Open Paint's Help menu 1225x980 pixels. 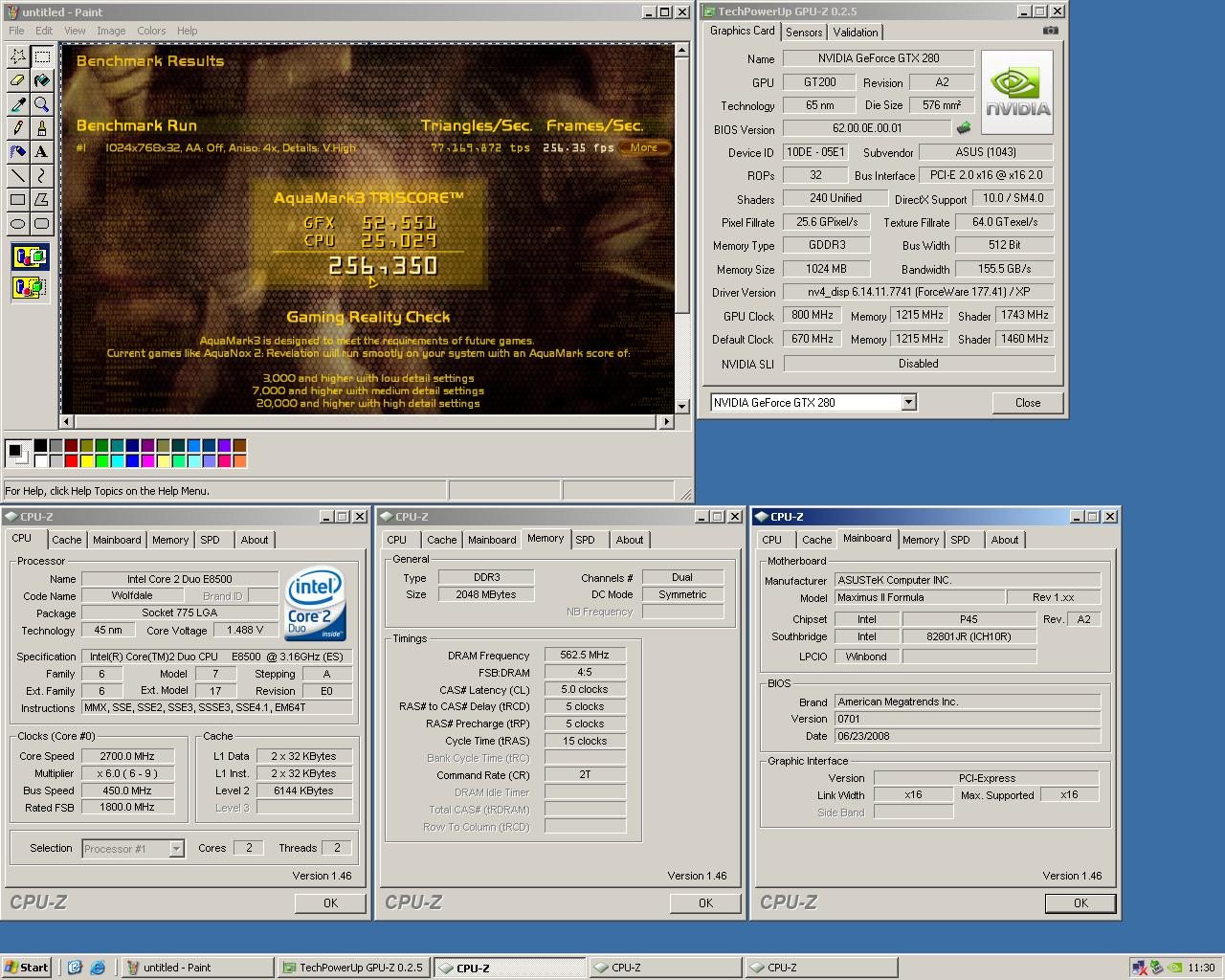pos(188,31)
